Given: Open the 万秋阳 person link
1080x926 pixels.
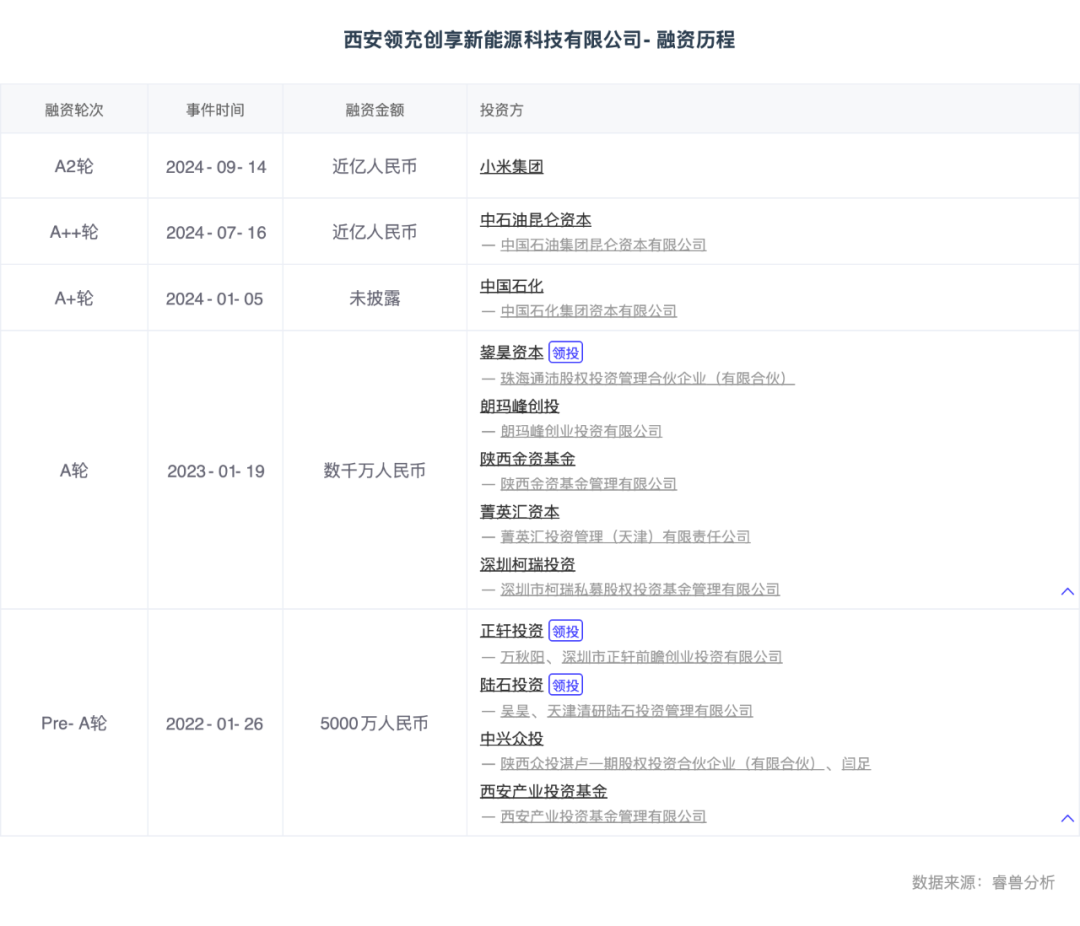Looking at the screenshot, I should tap(522, 657).
